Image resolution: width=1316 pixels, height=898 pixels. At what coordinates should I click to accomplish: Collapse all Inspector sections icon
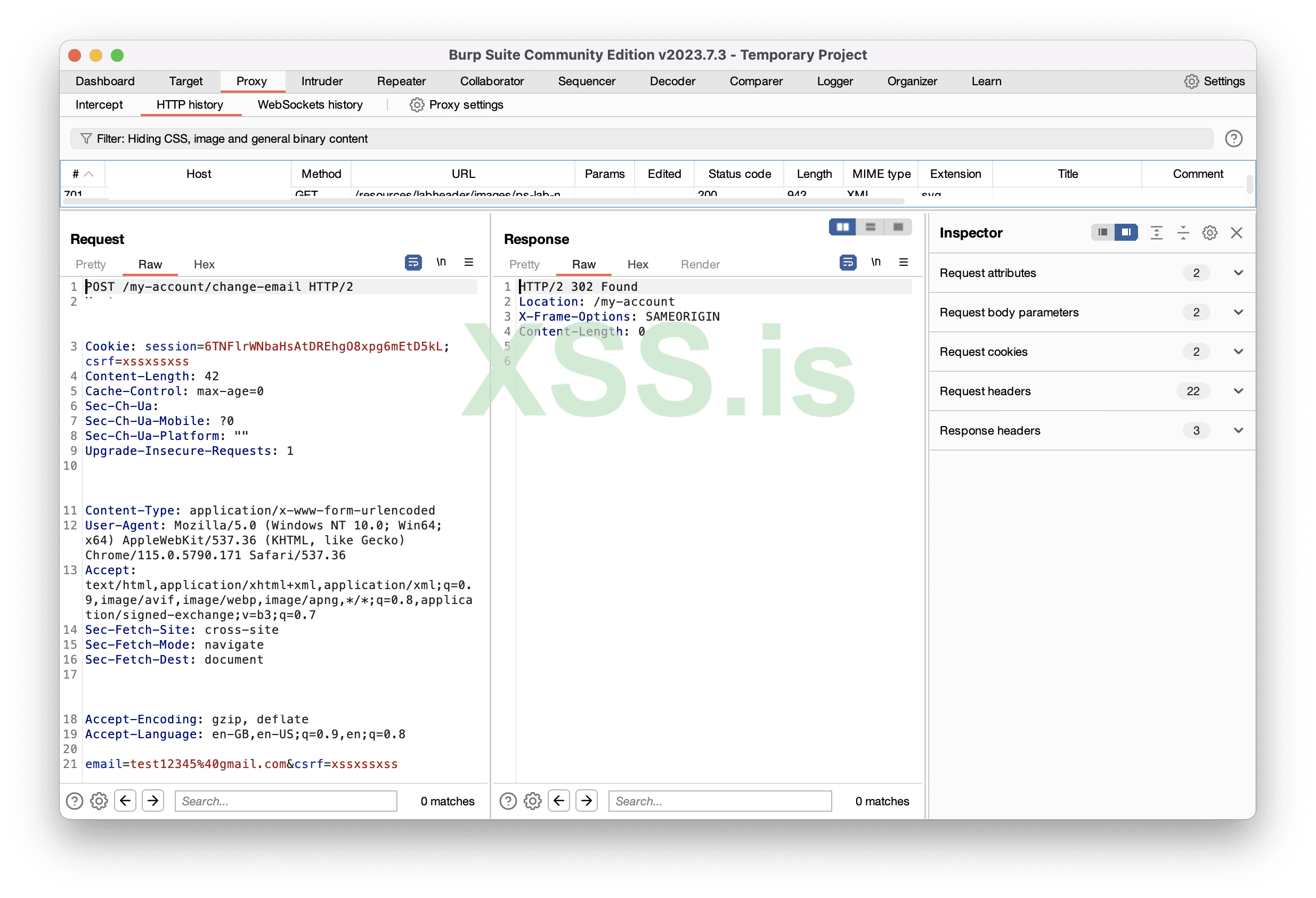click(x=1183, y=233)
